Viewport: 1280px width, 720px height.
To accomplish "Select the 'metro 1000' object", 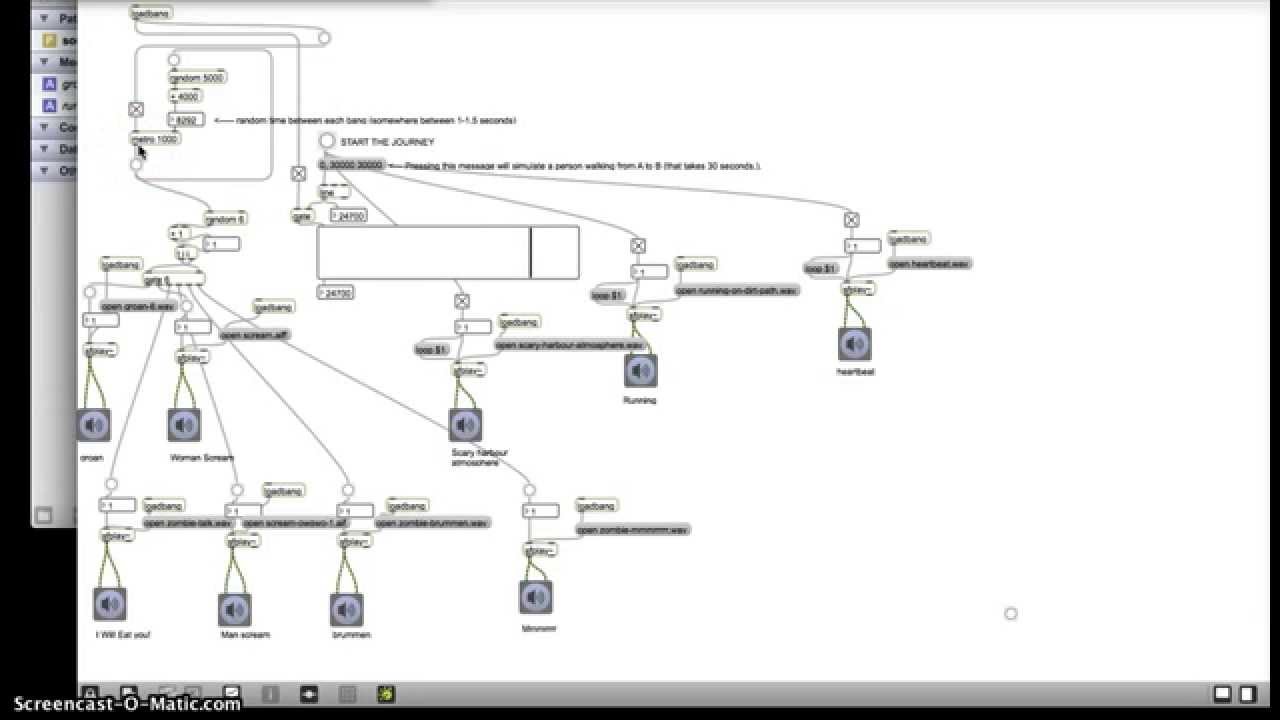I will coord(156,139).
